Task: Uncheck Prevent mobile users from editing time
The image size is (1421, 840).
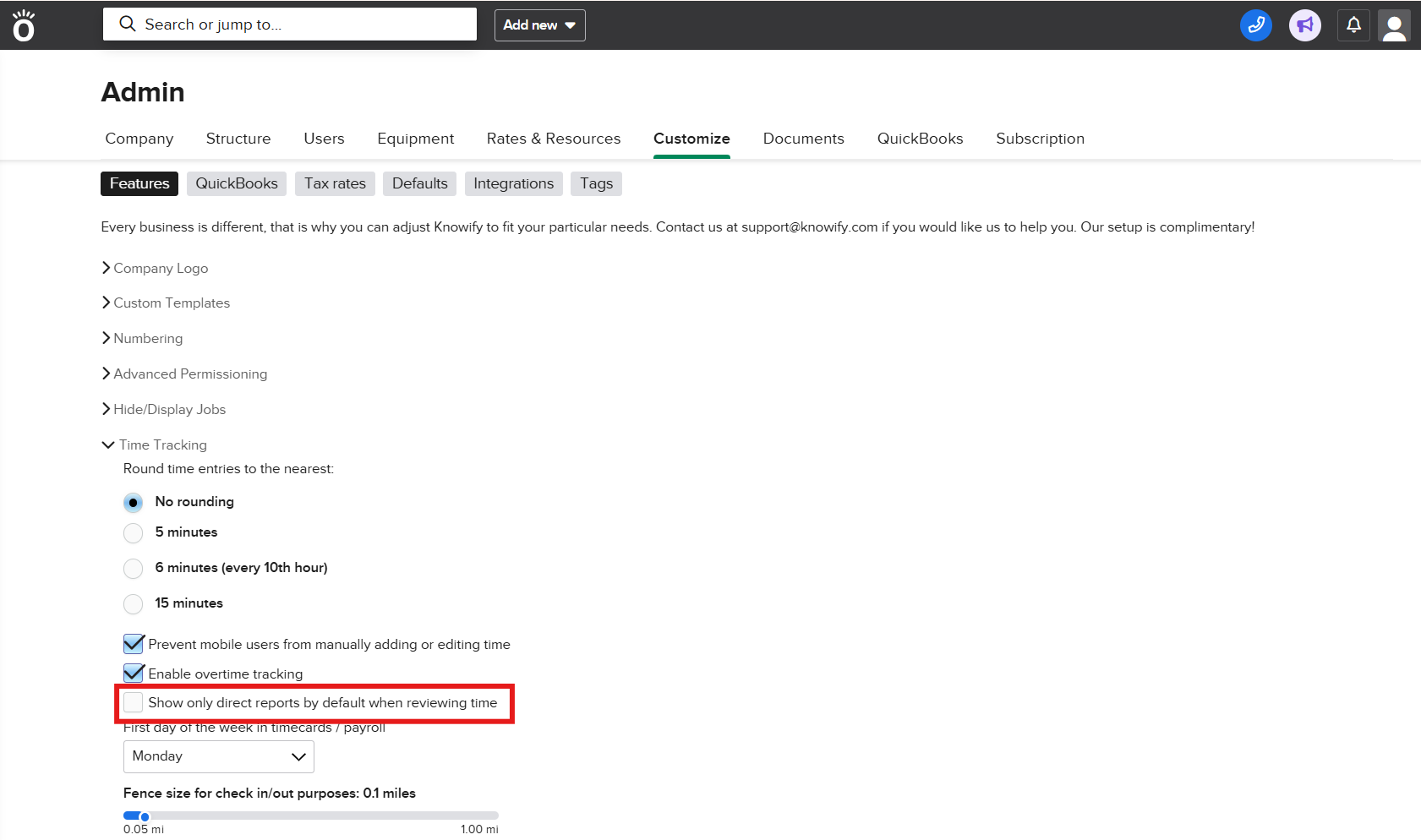Action: [134, 644]
